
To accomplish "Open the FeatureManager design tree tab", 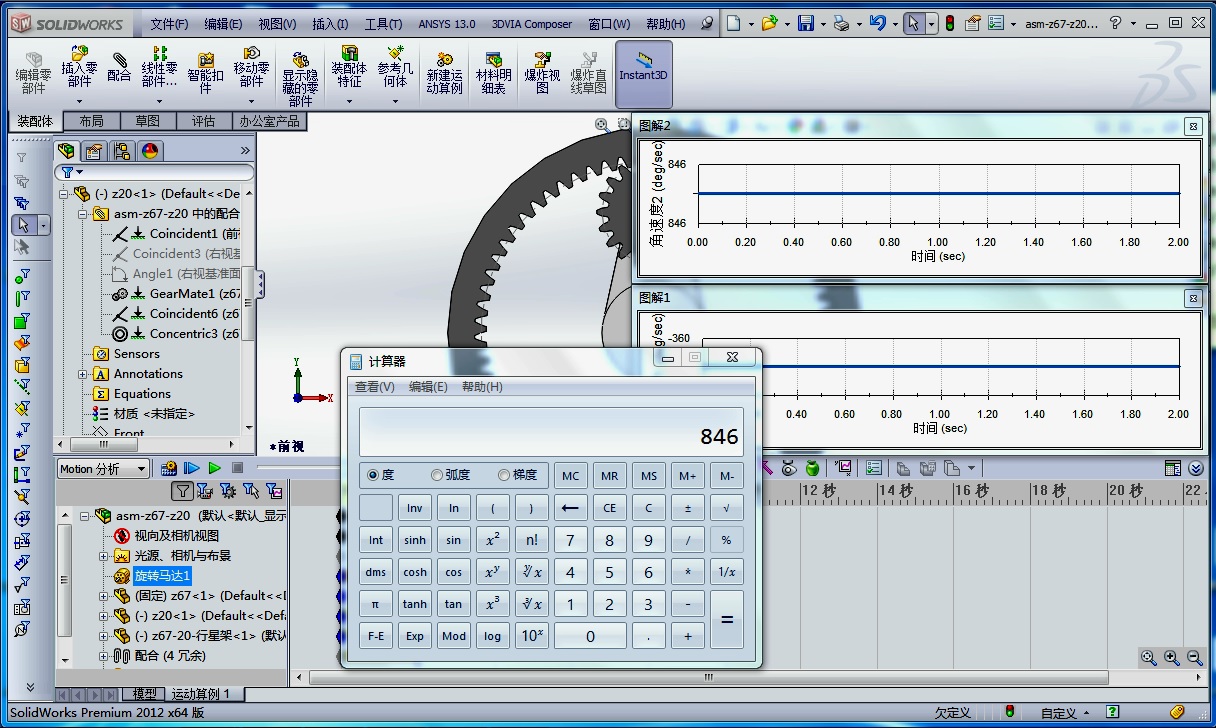I will 67,151.
